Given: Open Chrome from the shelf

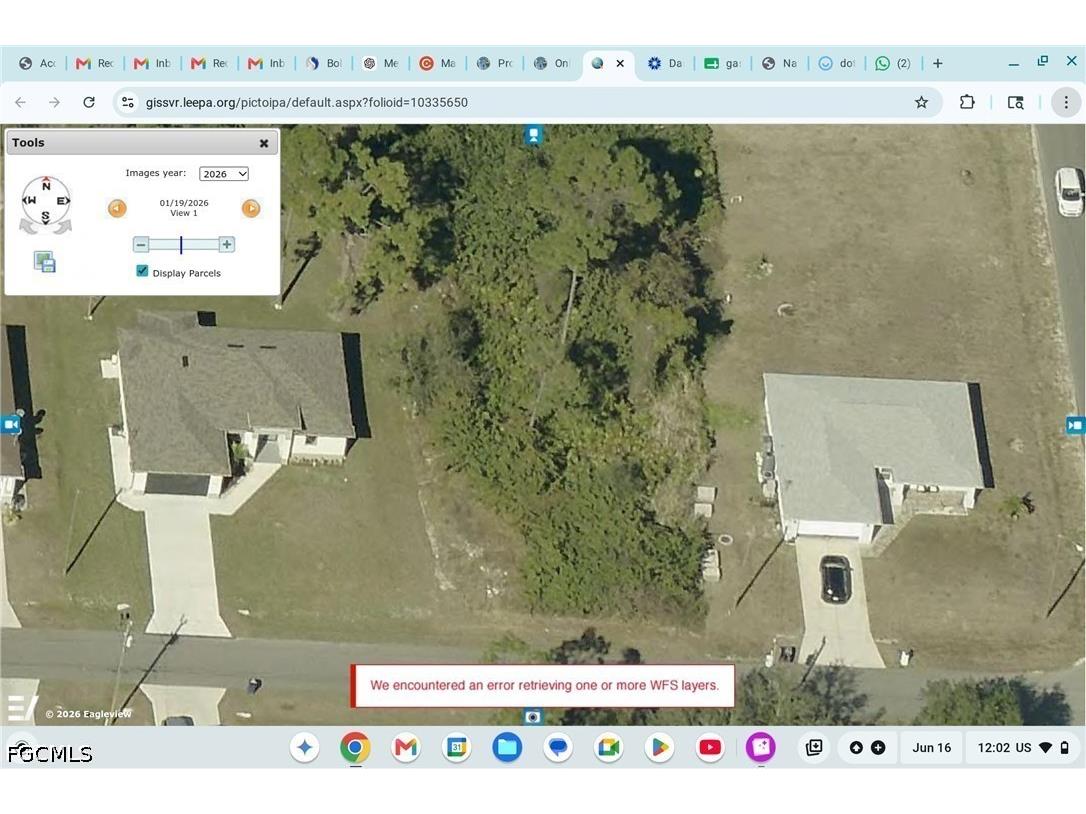Looking at the screenshot, I should [x=355, y=747].
